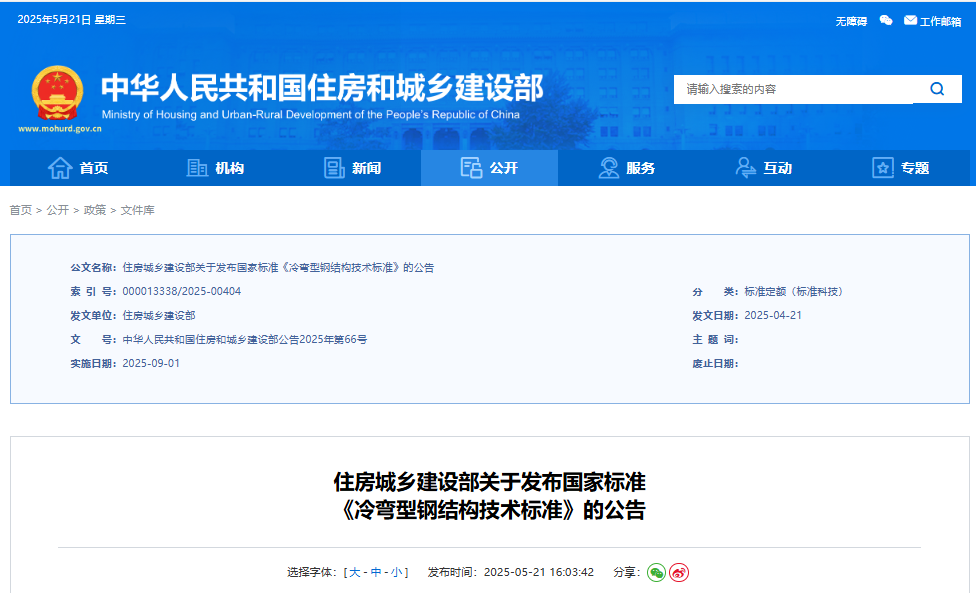This screenshot has height=593, width=976.
Task: Go to 首页 in the breadcrumb
Action: (21, 210)
